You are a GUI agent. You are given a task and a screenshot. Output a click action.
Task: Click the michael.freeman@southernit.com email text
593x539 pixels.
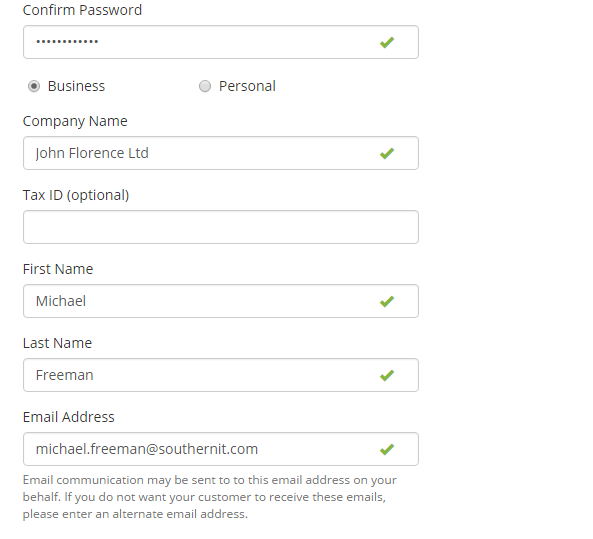tap(147, 449)
